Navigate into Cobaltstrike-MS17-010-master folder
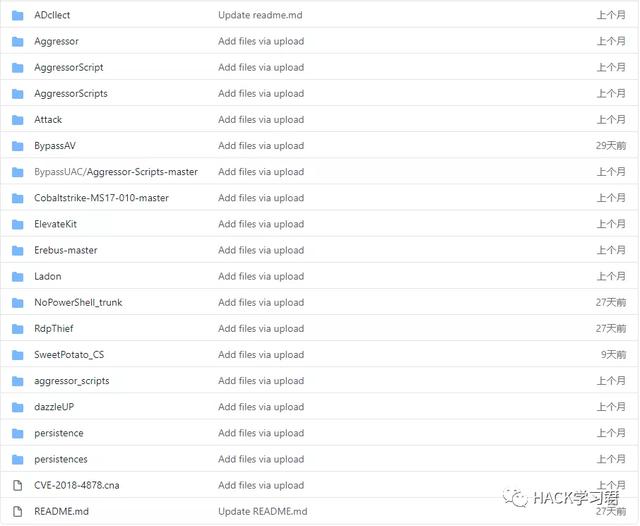This screenshot has height=526, width=640. tap(101, 198)
